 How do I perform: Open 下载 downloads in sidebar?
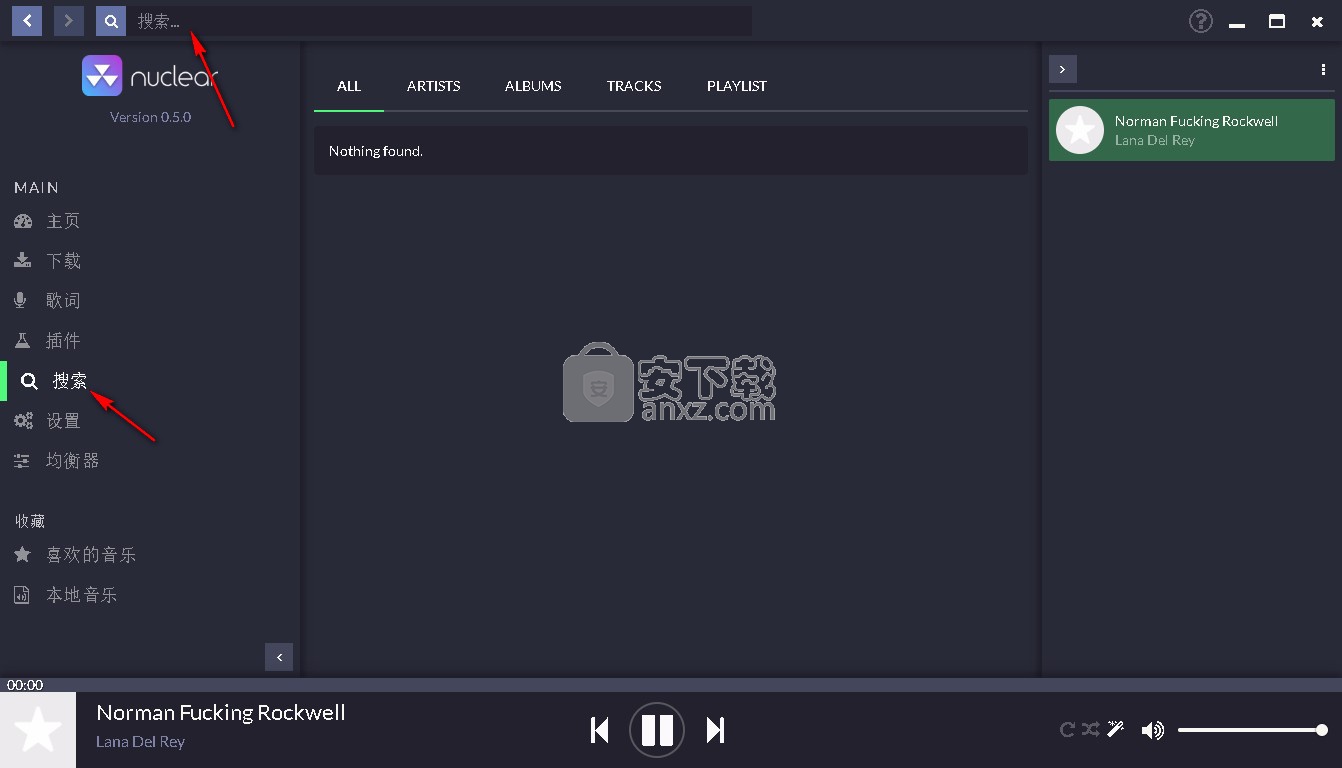point(47,261)
